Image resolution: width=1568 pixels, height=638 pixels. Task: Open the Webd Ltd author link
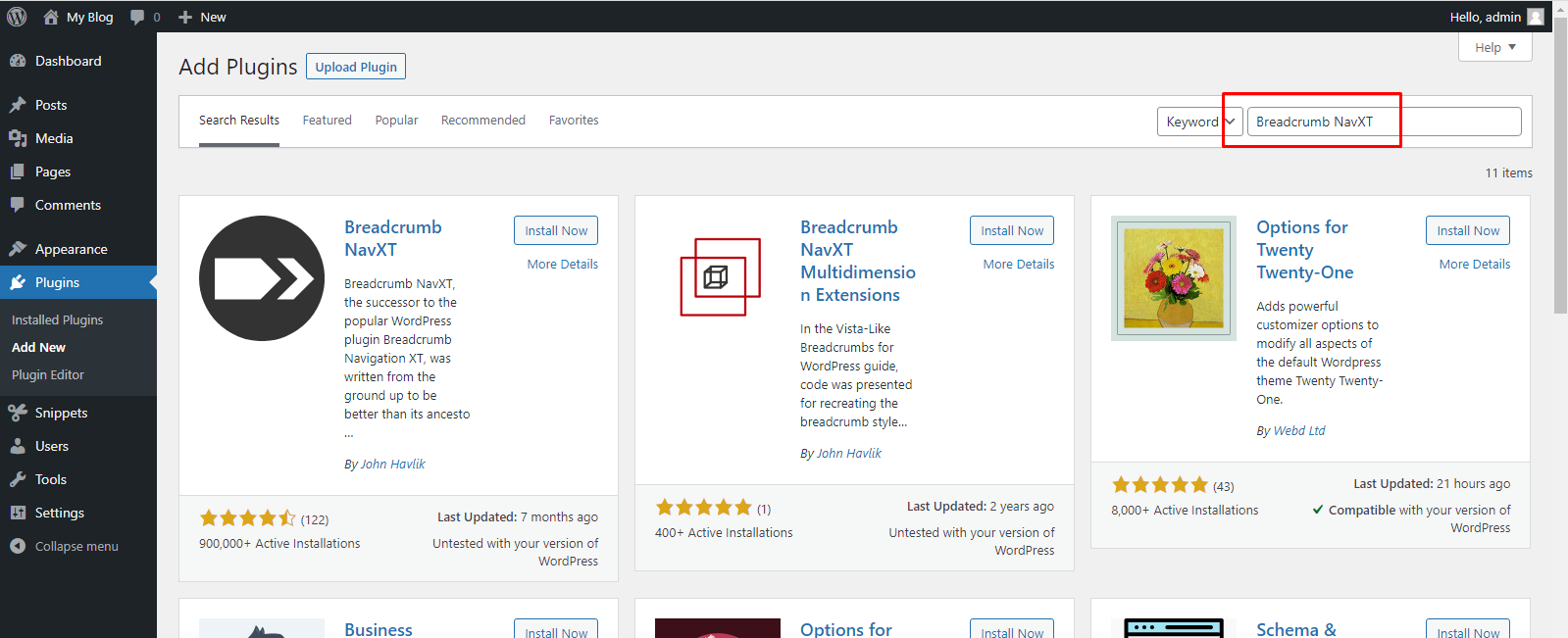tap(1299, 430)
